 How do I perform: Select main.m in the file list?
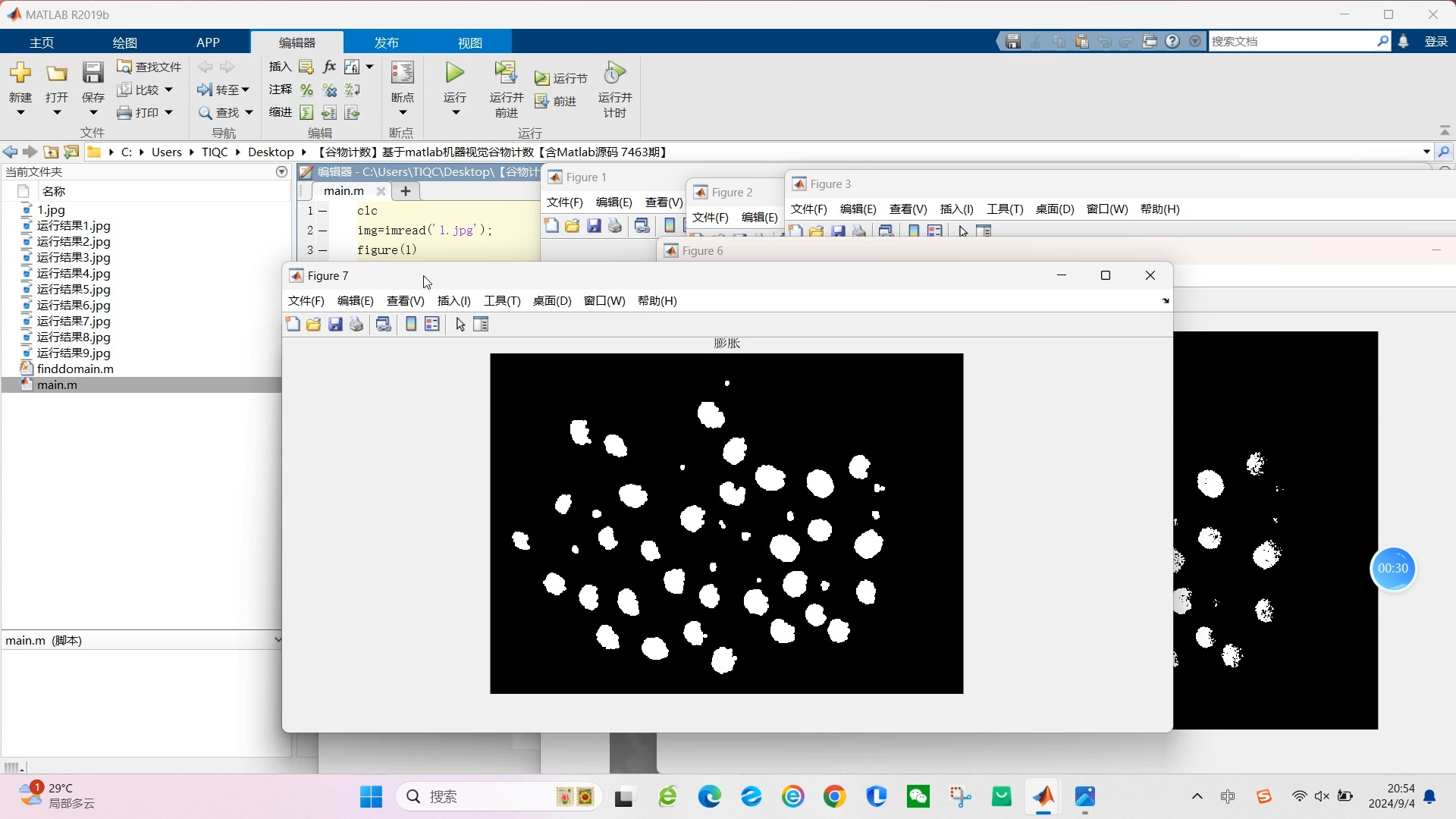point(57,385)
